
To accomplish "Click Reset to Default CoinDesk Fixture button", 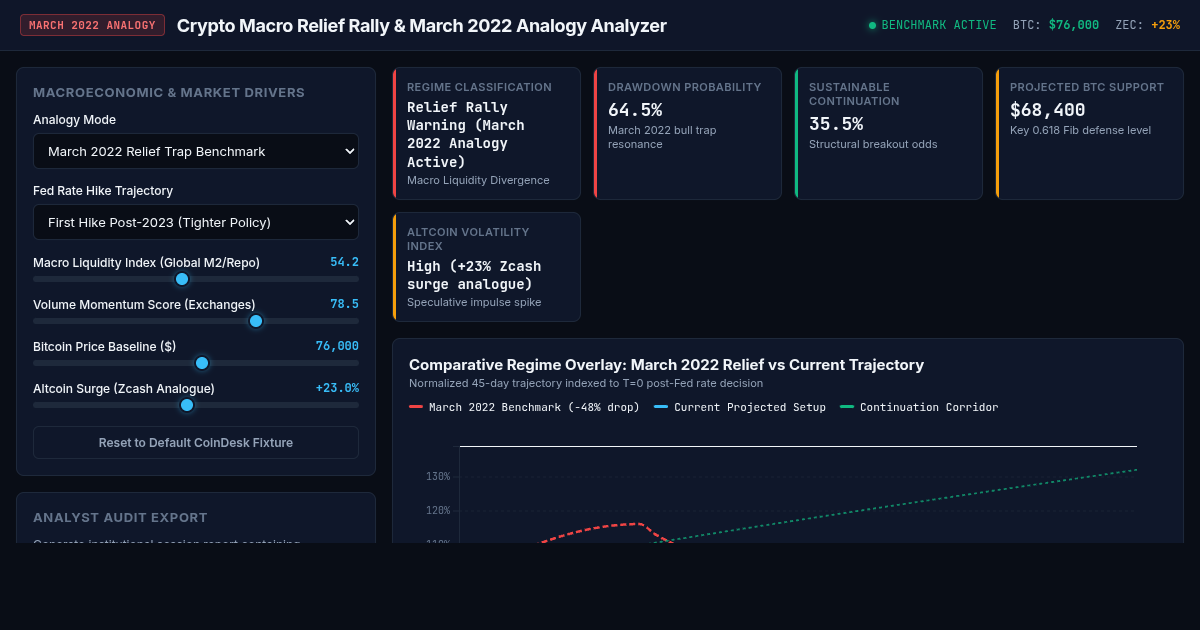I will pos(196,442).
